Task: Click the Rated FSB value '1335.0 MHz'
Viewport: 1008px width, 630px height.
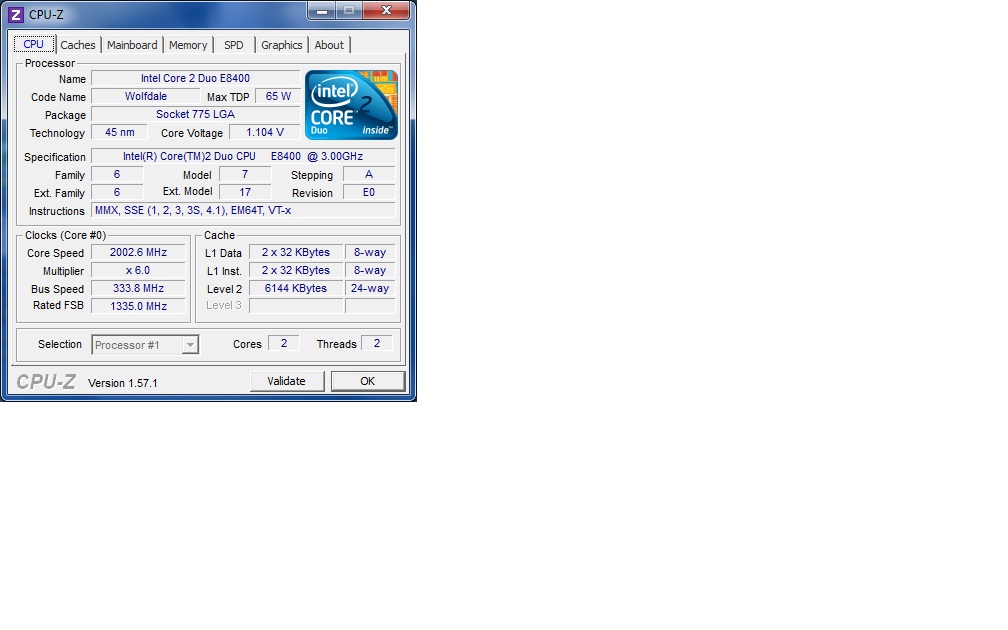Action: point(138,306)
